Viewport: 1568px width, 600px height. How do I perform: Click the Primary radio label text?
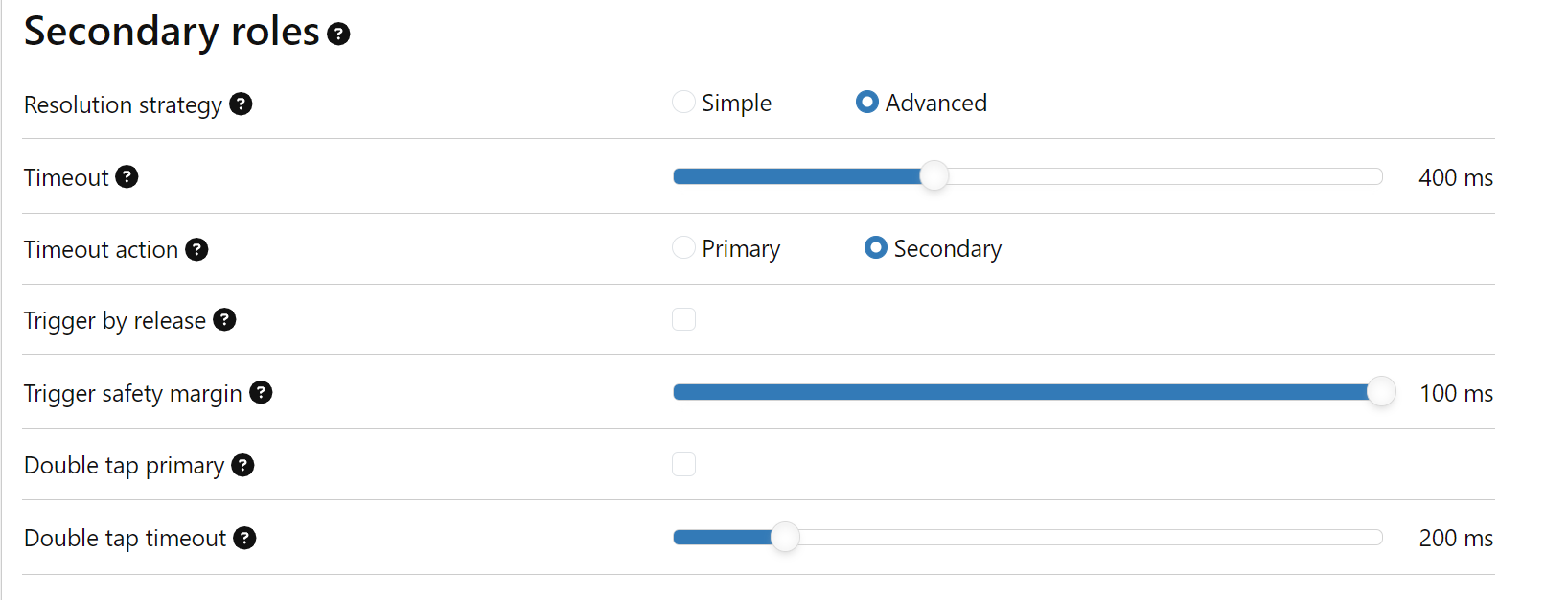pos(741,249)
